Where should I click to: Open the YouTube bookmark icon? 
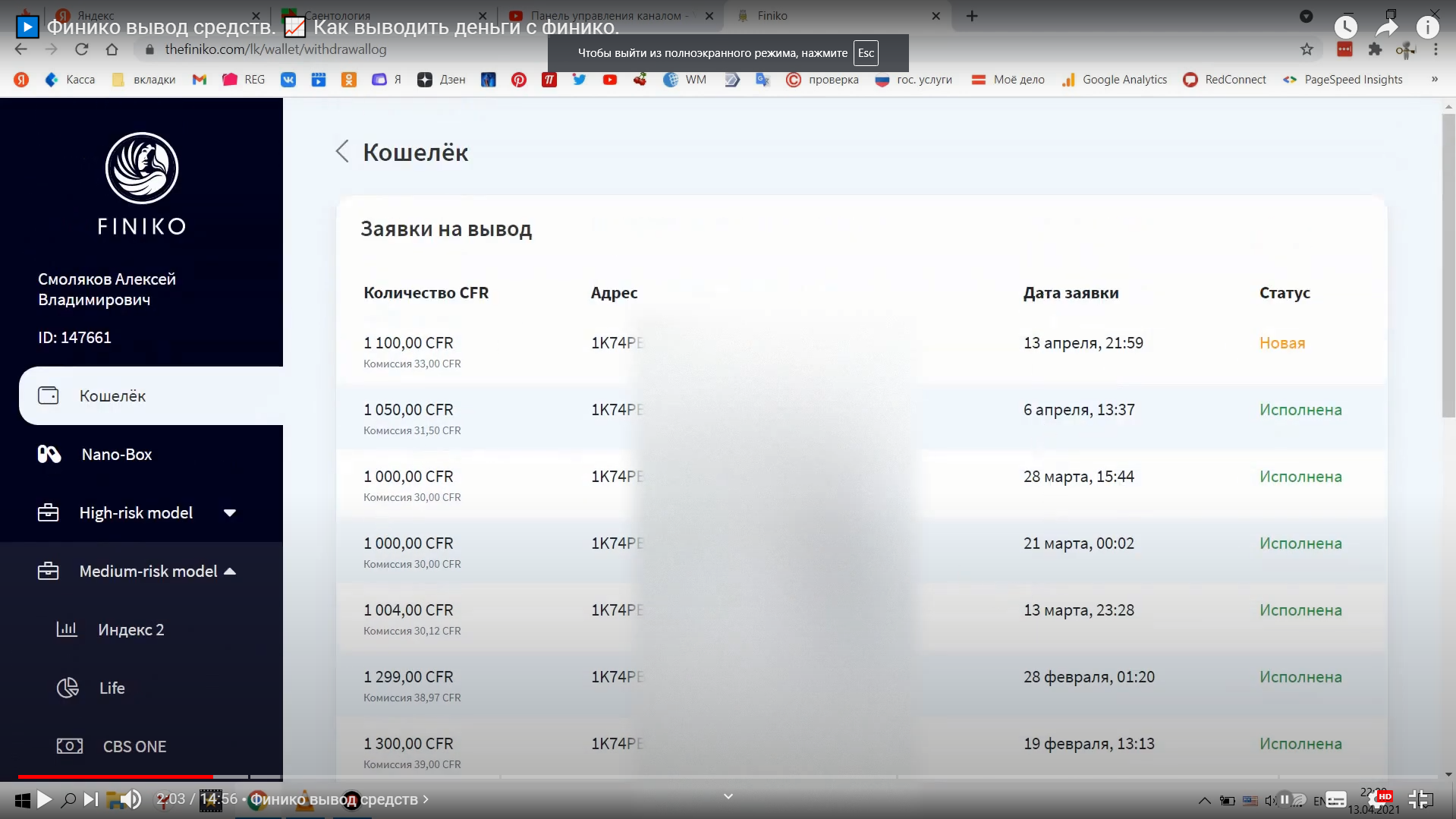click(610, 80)
